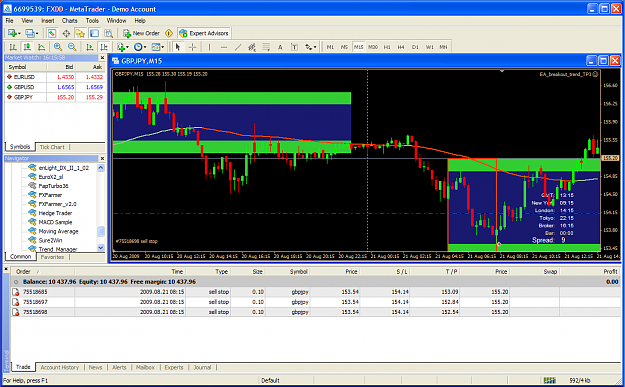
Task: Toggle chart auto scroll icon
Action: point(90,47)
